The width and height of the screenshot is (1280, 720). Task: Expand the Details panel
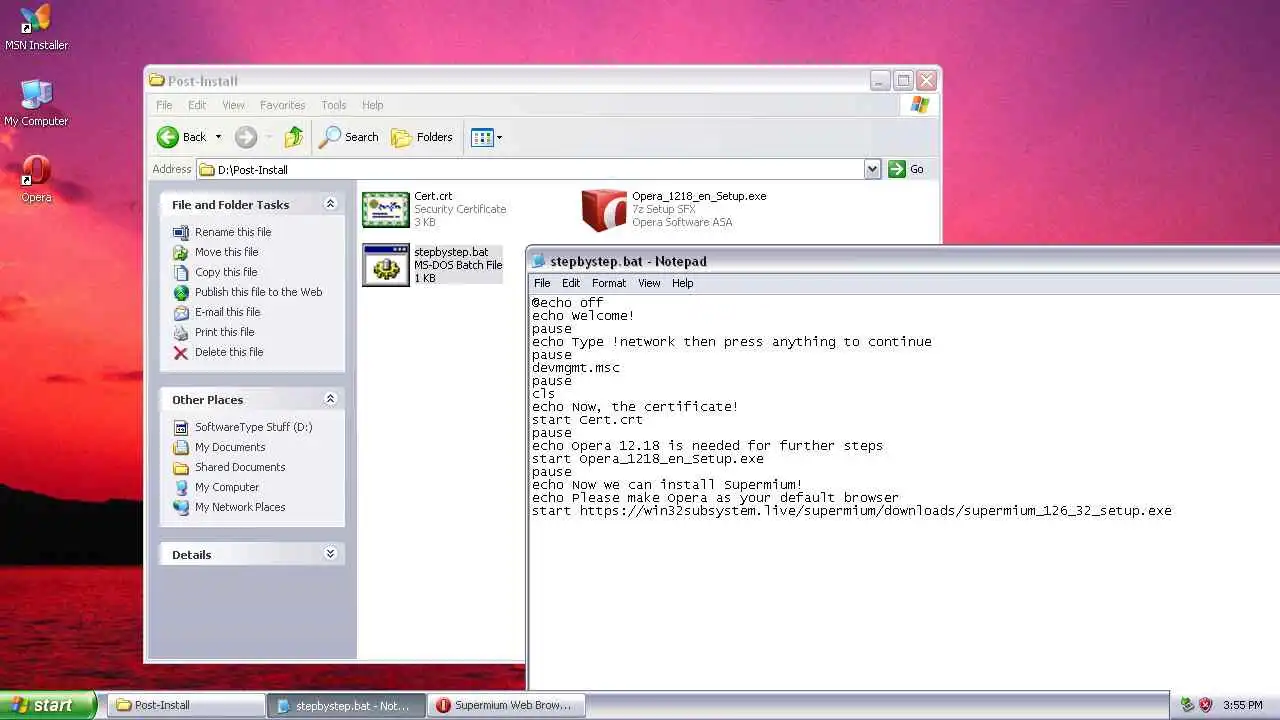click(x=330, y=554)
